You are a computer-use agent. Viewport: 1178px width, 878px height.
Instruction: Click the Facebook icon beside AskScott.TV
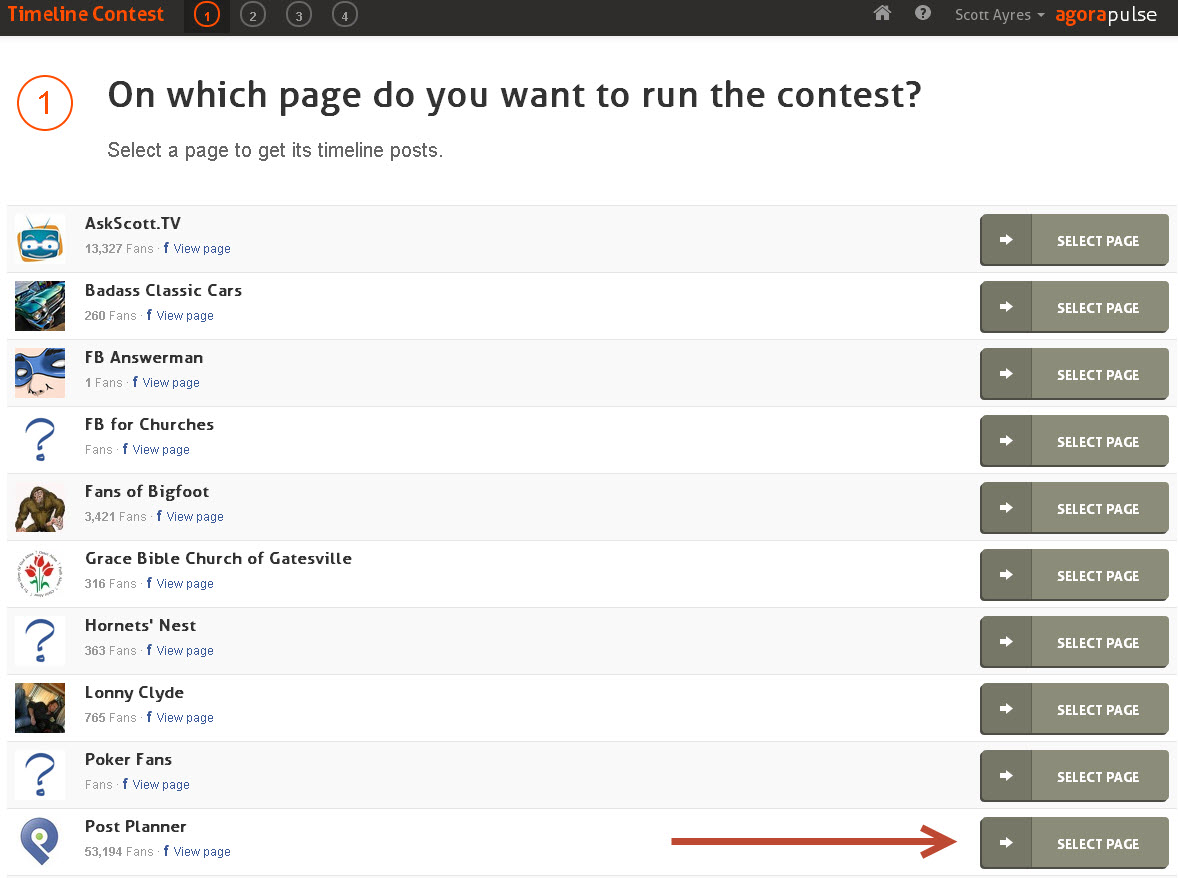click(x=166, y=248)
